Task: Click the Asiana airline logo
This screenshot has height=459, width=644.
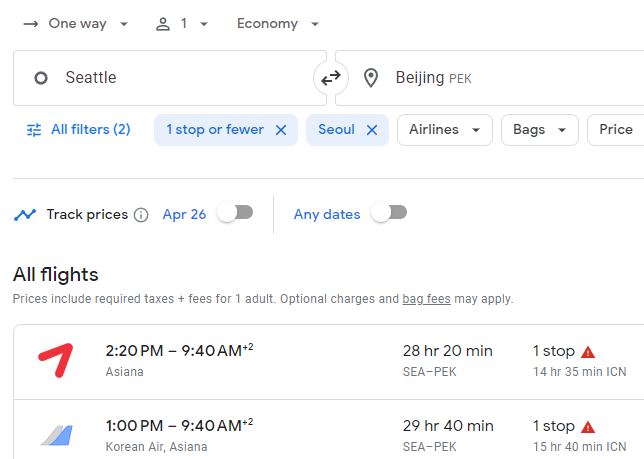Action: point(56,360)
